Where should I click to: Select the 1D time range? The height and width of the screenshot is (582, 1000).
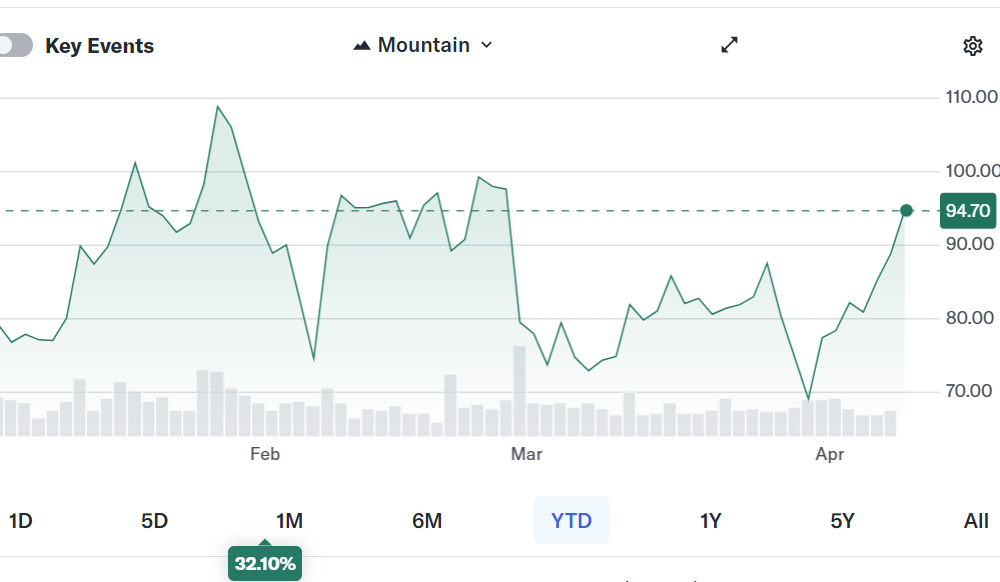pos(20,521)
